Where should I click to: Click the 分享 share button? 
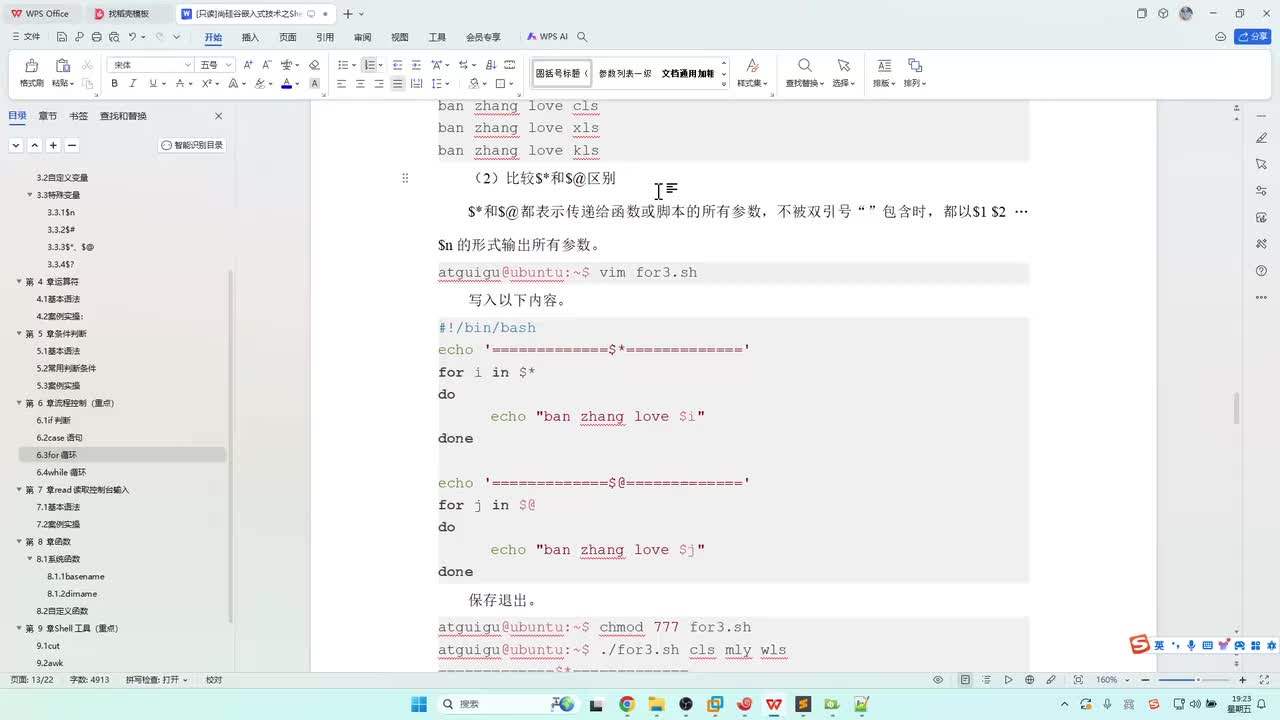(1253, 37)
